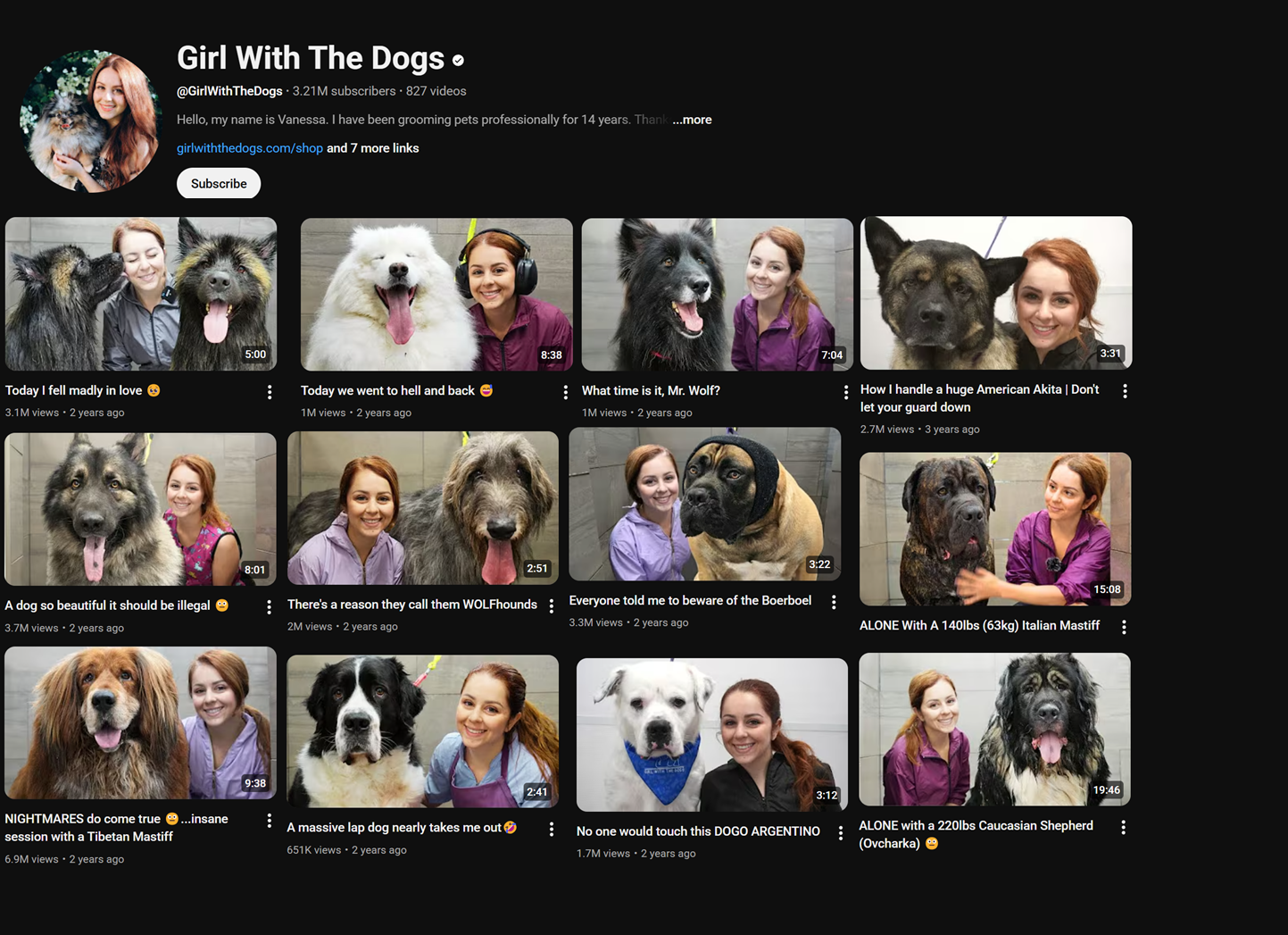This screenshot has width=1288, height=935.
Task: Open options menu for the American Akita video
Action: pyautogui.click(x=1125, y=391)
